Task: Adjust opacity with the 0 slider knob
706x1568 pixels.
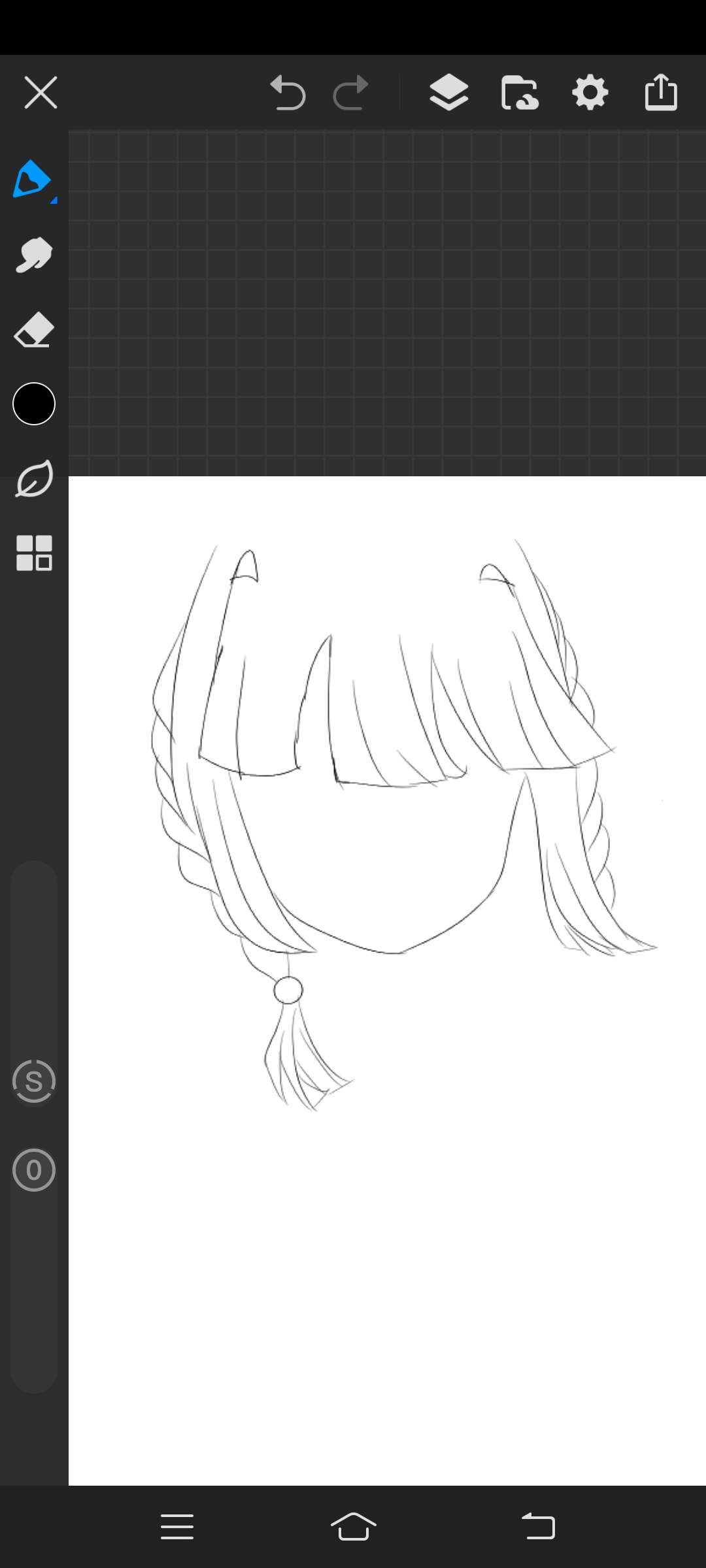Action: pyautogui.click(x=34, y=1170)
